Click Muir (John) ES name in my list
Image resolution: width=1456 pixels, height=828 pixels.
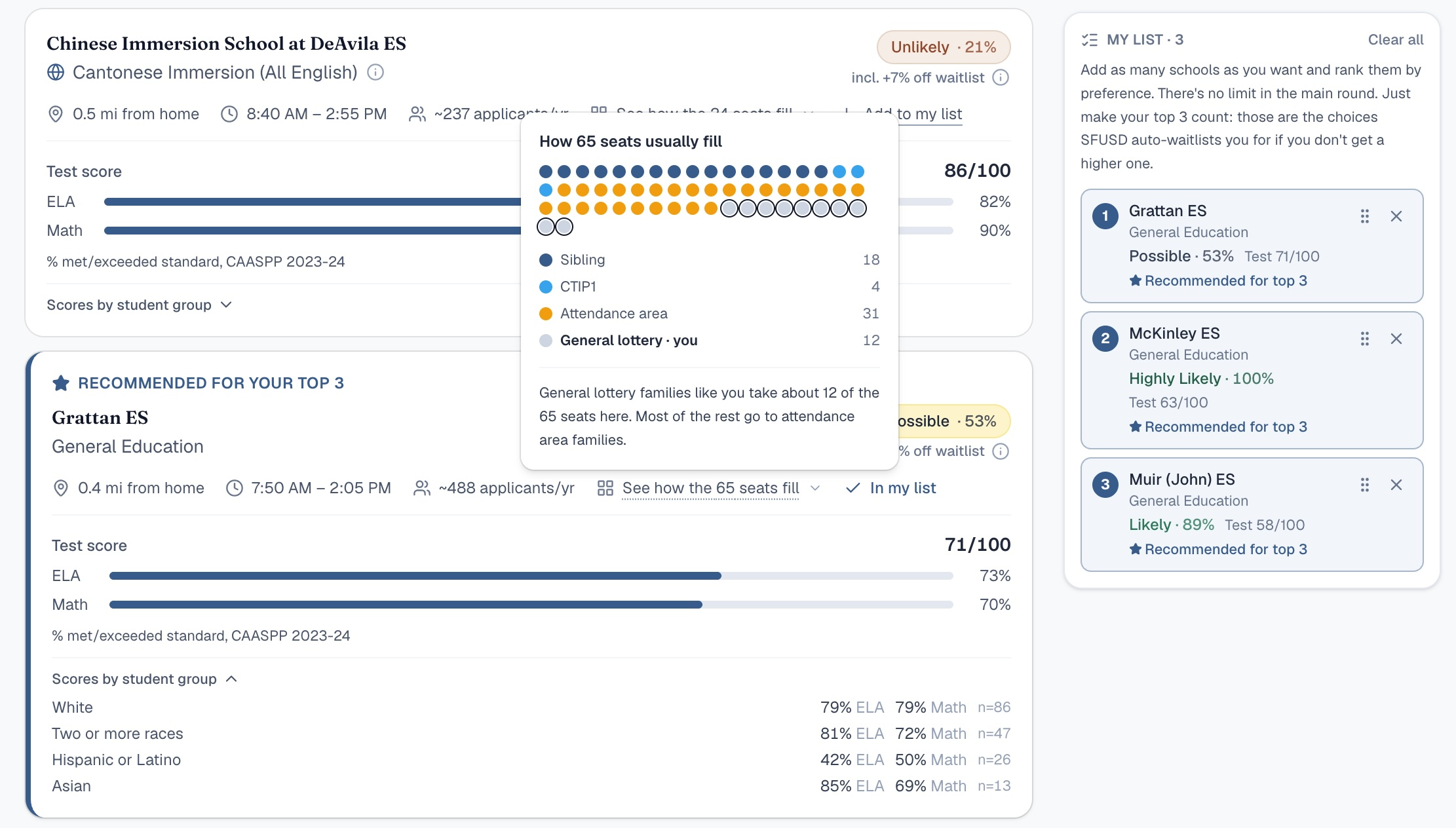pyautogui.click(x=1182, y=480)
